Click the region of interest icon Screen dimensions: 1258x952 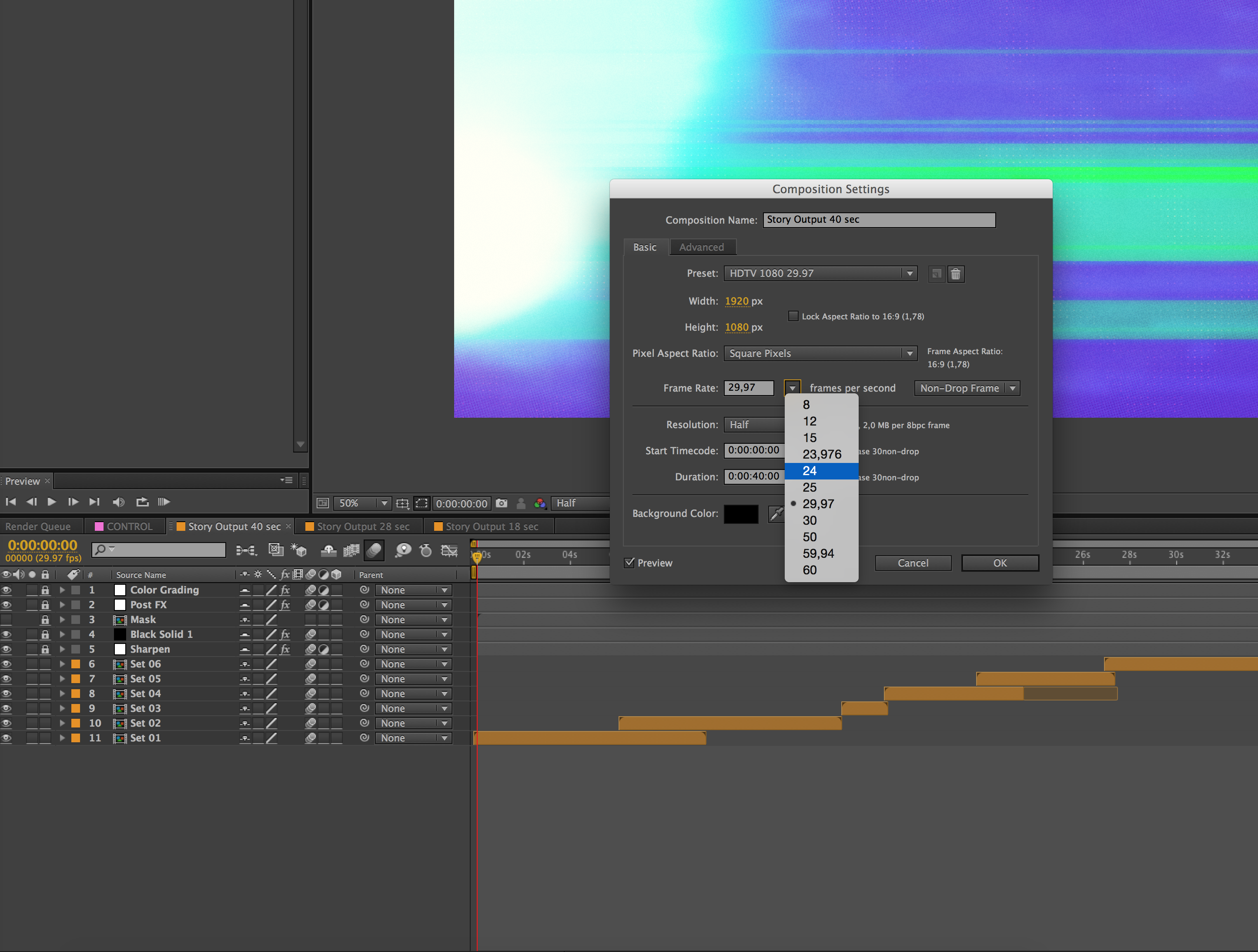422,503
